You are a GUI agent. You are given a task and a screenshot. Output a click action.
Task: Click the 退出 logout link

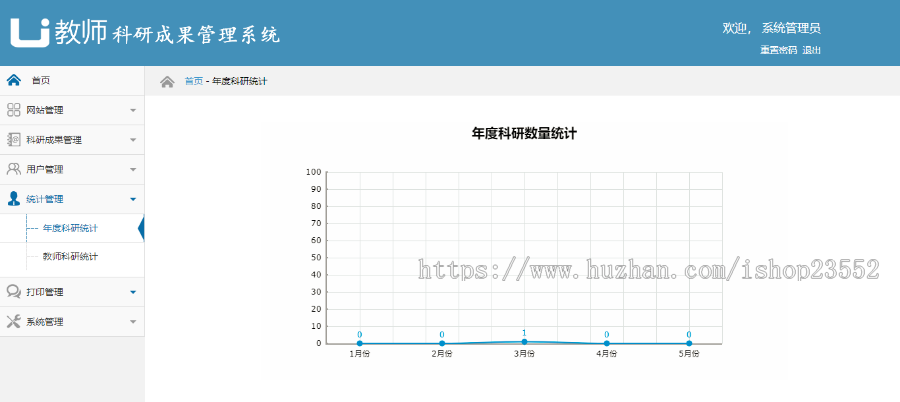812,50
